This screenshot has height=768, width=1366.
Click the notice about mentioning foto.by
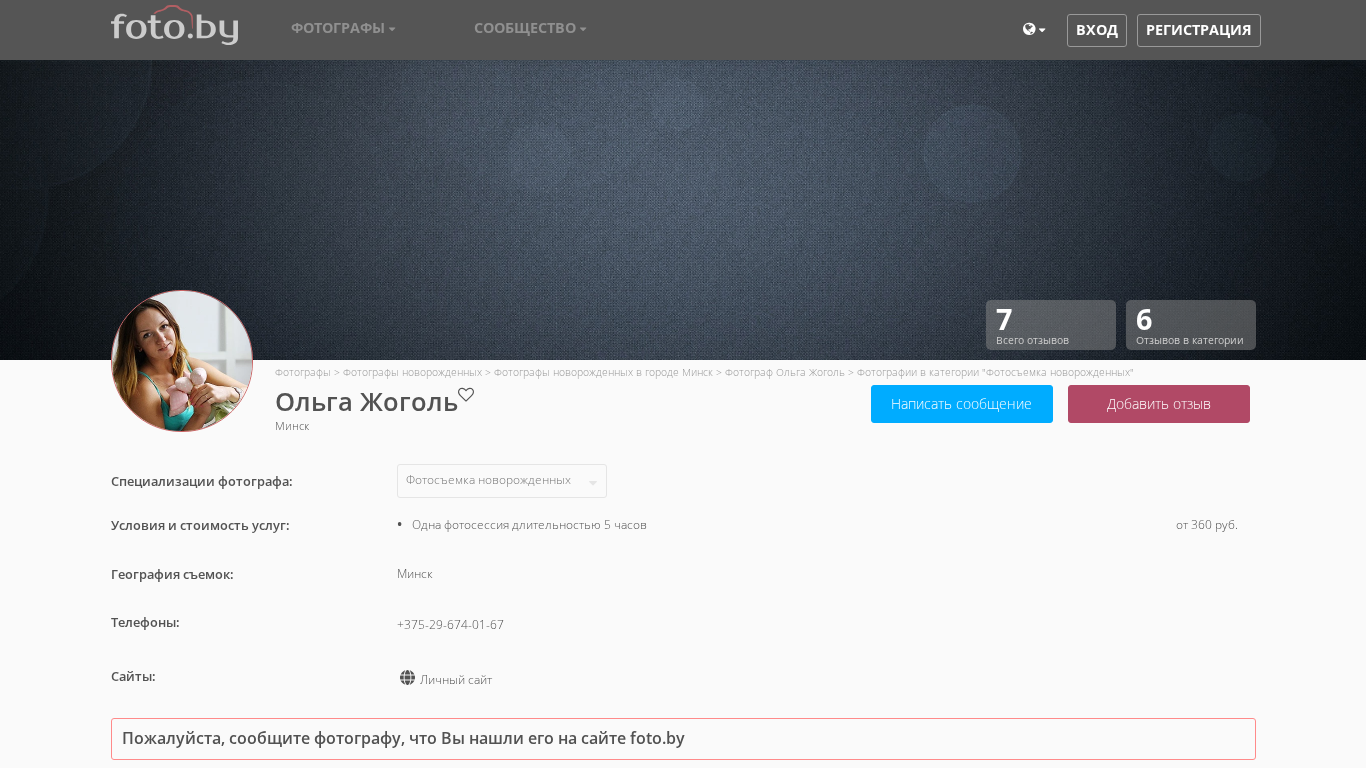683,739
